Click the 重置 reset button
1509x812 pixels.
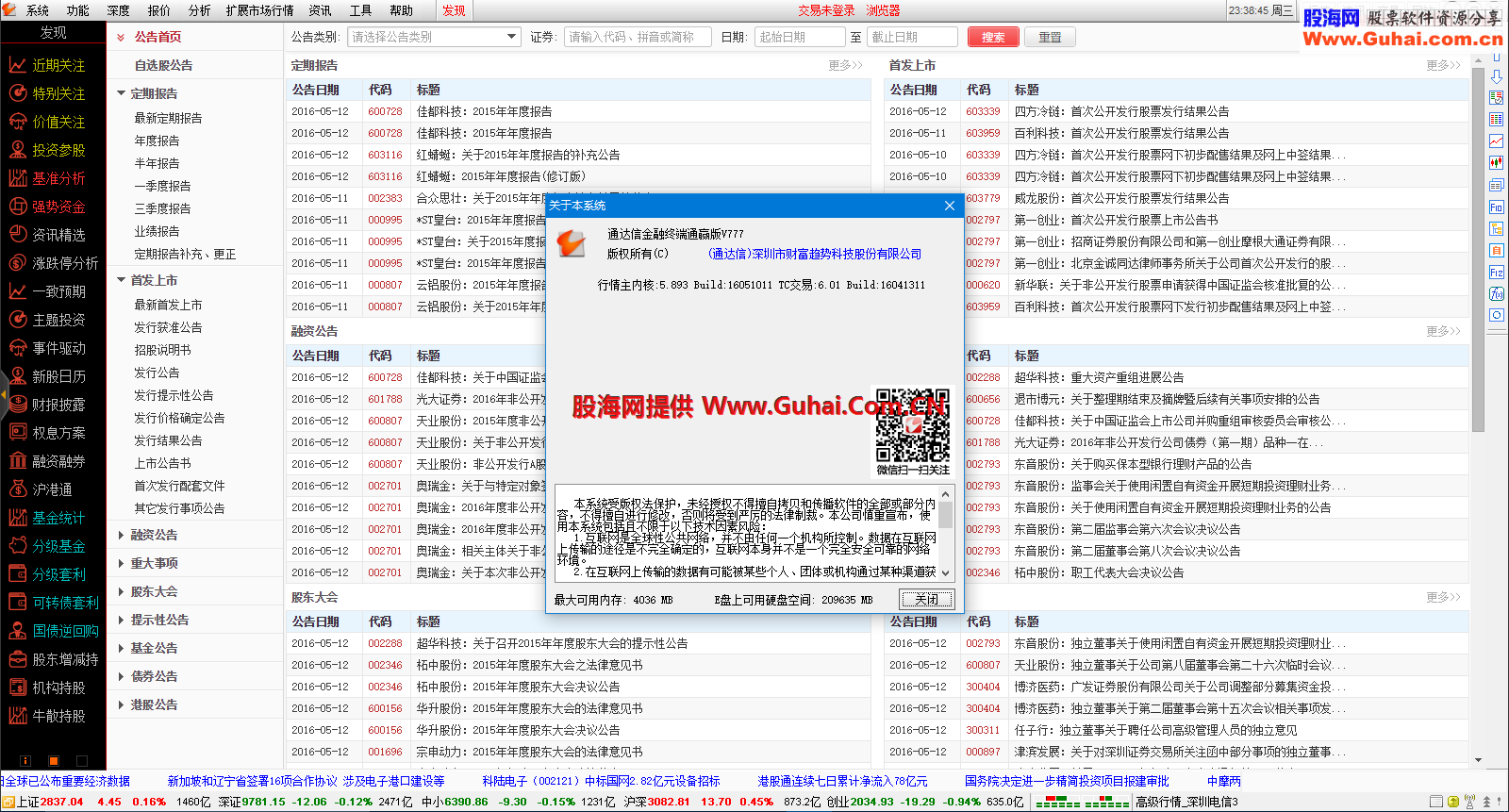click(1051, 37)
